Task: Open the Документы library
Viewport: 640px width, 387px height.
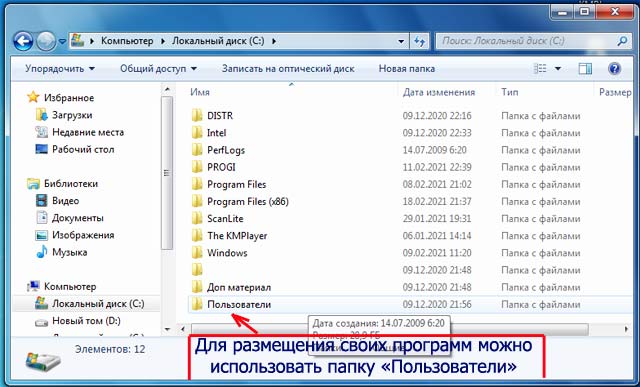Action: 78,218
